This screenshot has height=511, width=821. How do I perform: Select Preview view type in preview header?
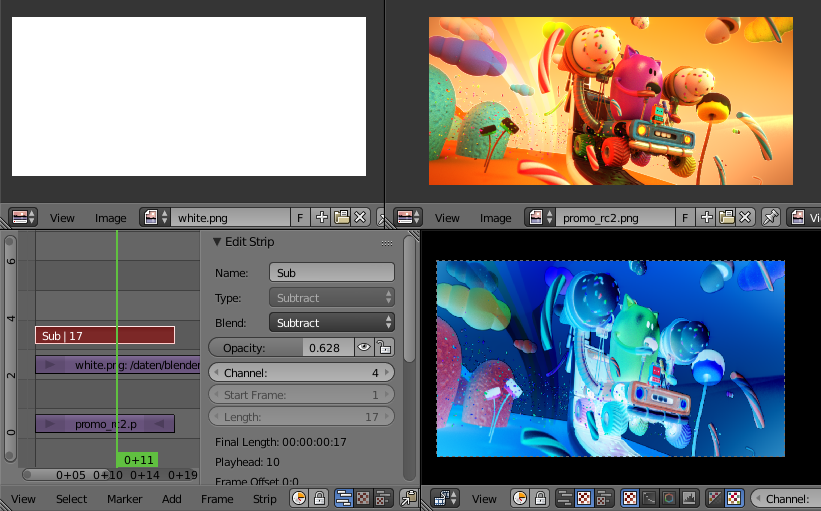[x=584, y=498]
